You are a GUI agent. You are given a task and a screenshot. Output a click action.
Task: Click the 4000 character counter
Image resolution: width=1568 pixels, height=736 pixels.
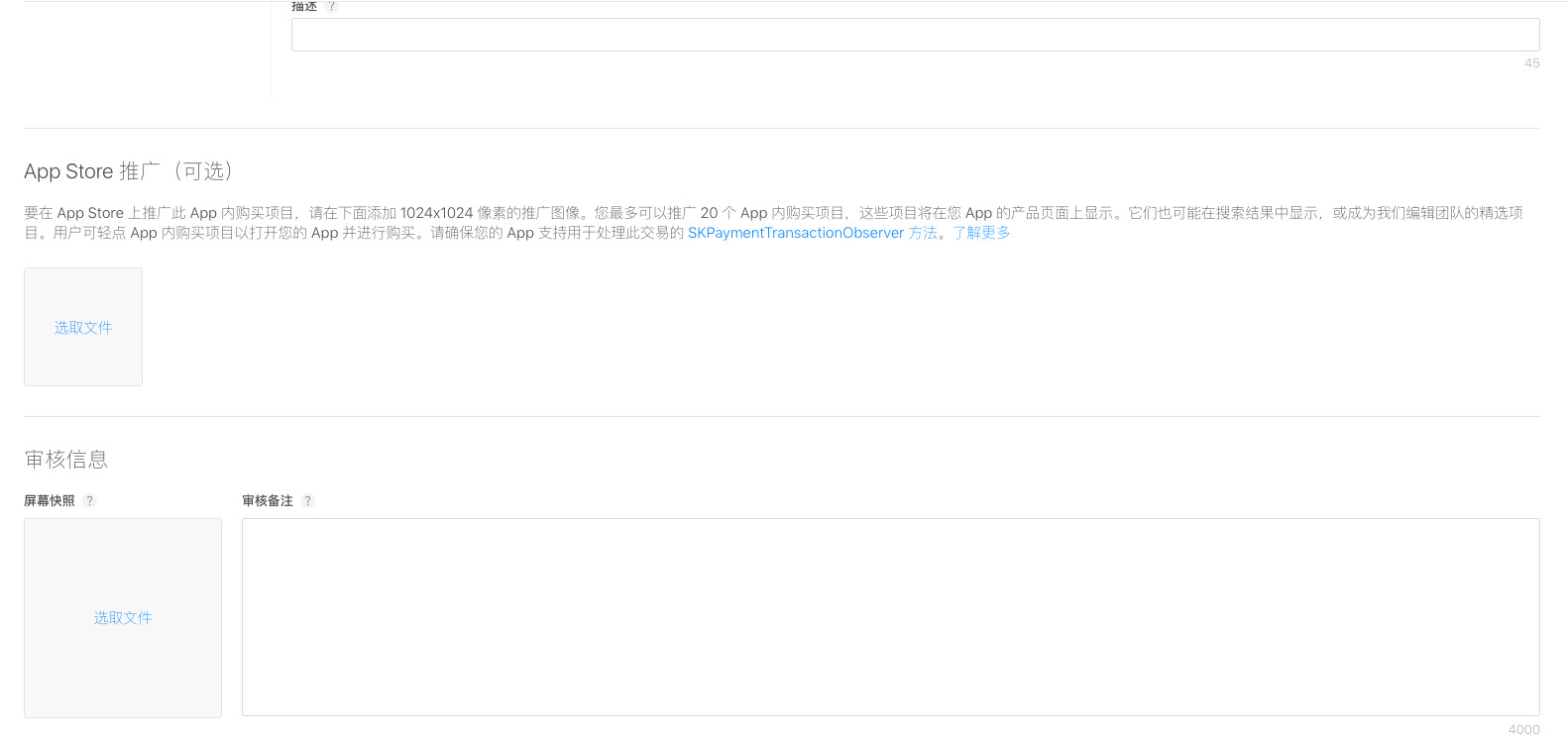click(1523, 729)
